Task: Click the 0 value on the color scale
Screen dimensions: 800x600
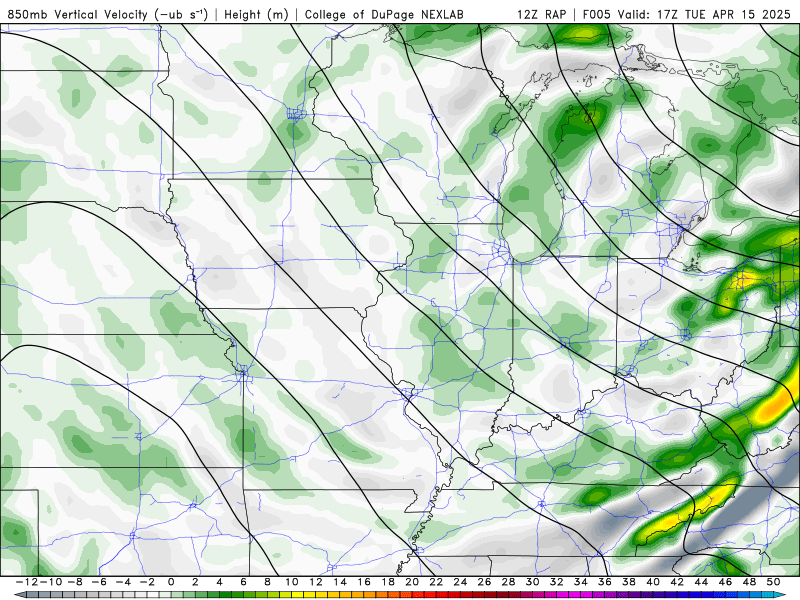Action: click(171, 582)
